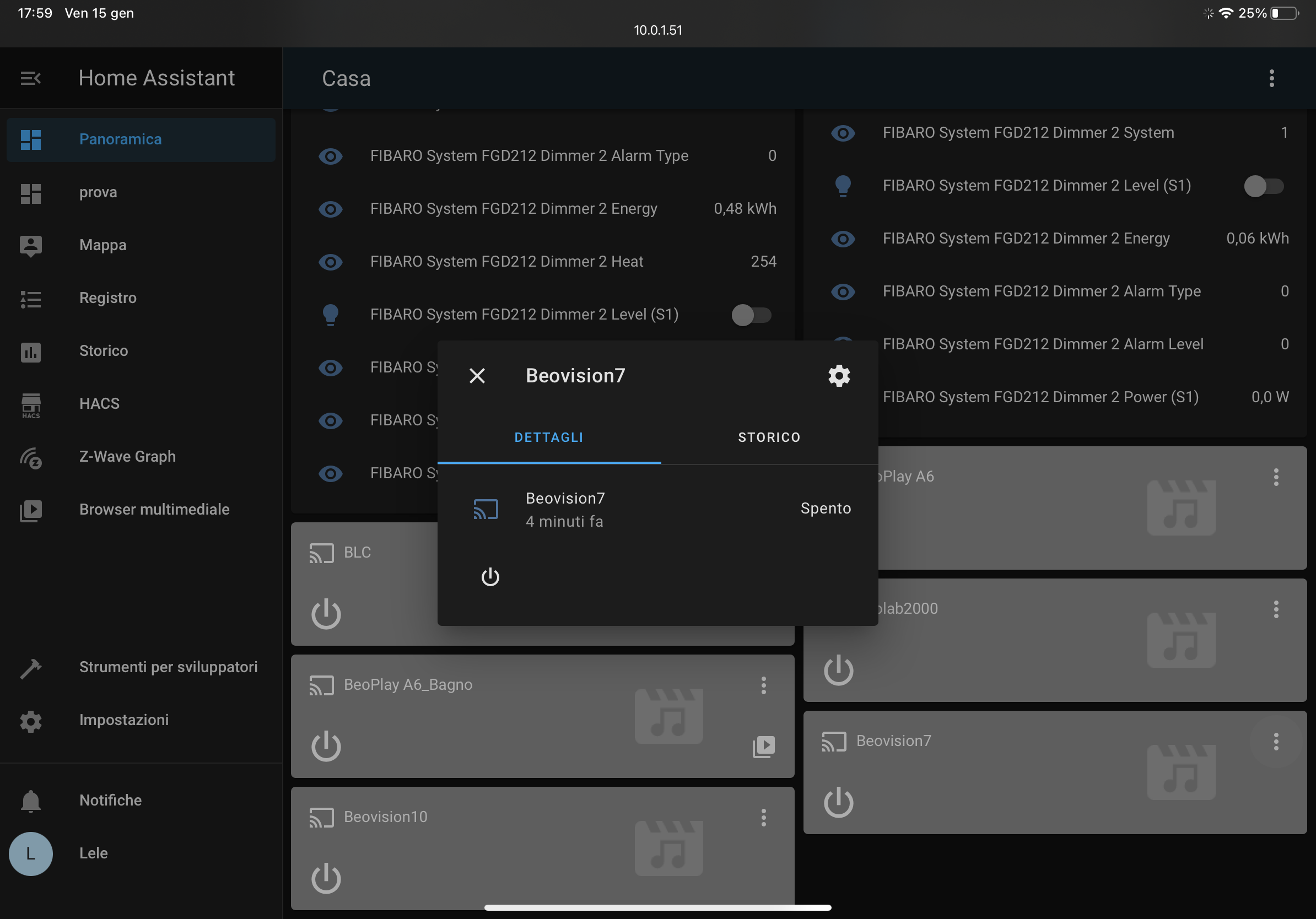Image resolution: width=1316 pixels, height=919 pixels.
Task: Turn on Beovision10 power button
Action: pos(326,878)
